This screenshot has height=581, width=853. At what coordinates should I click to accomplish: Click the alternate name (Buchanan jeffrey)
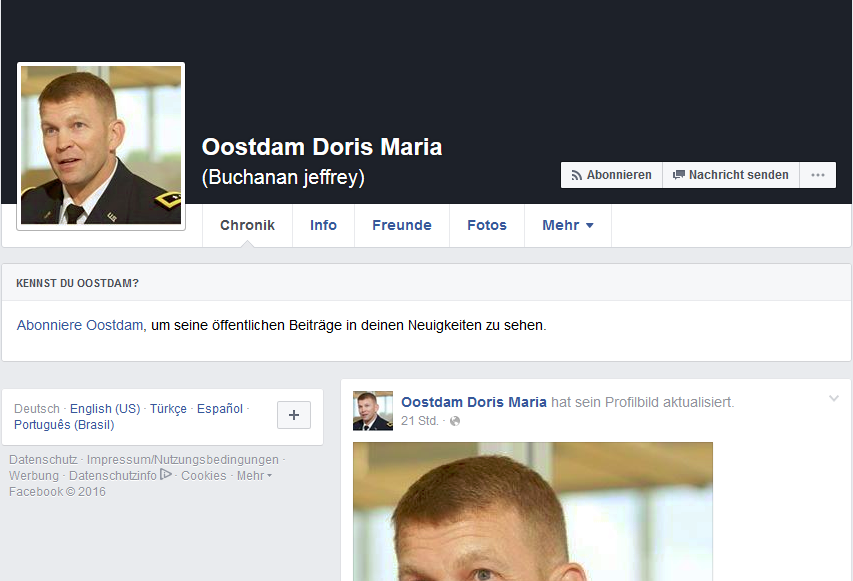tap(283, 177)
